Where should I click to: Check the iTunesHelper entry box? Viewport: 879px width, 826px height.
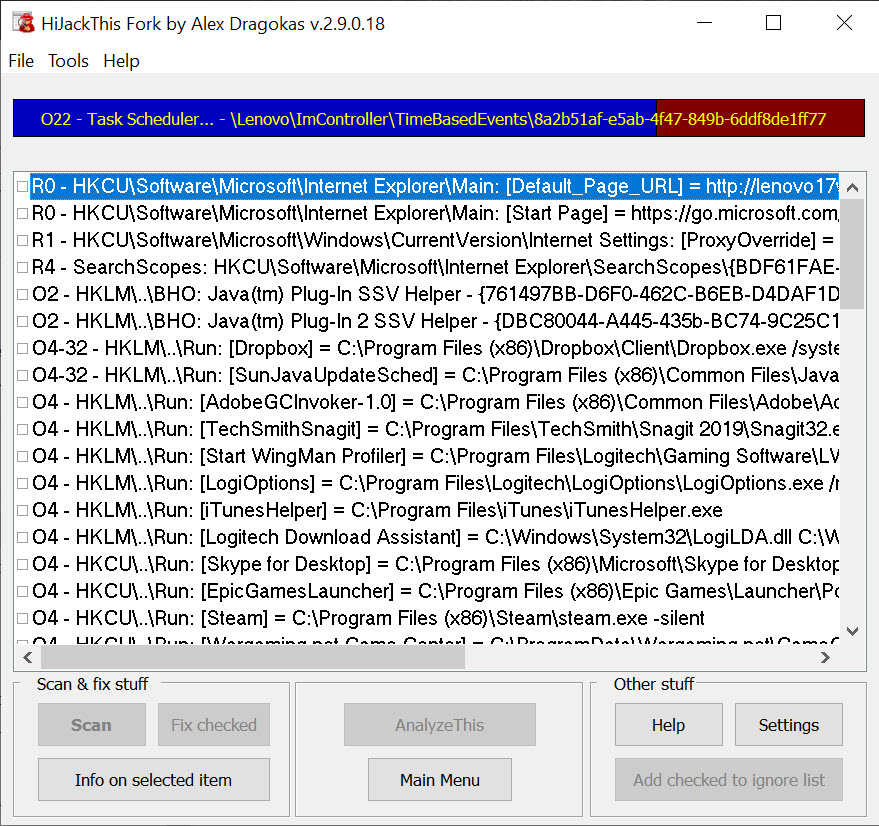point(22,510)
